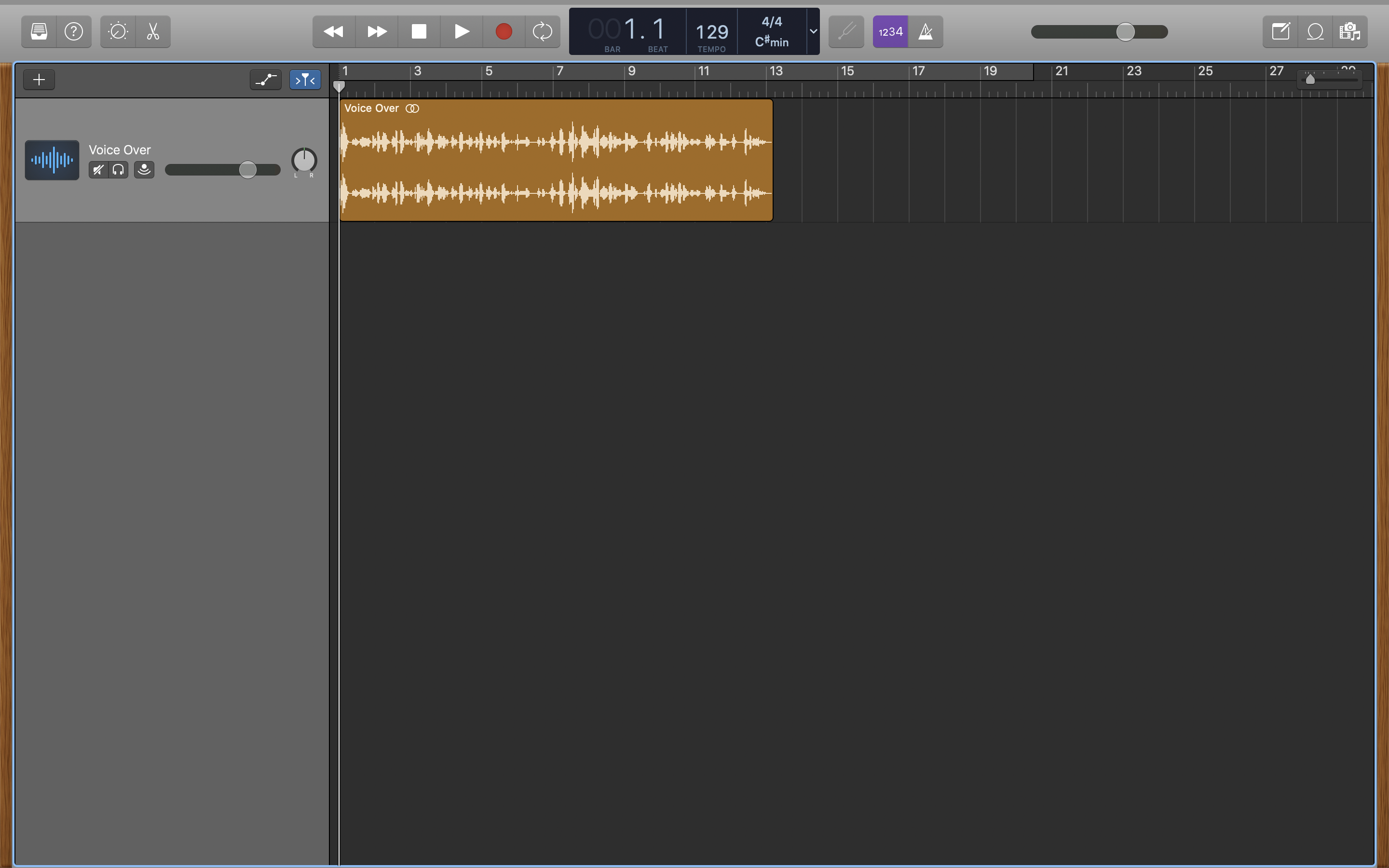Open the Note Pad icon
The height and width of the screenshot is (868, 1389).
[1281, 31]
